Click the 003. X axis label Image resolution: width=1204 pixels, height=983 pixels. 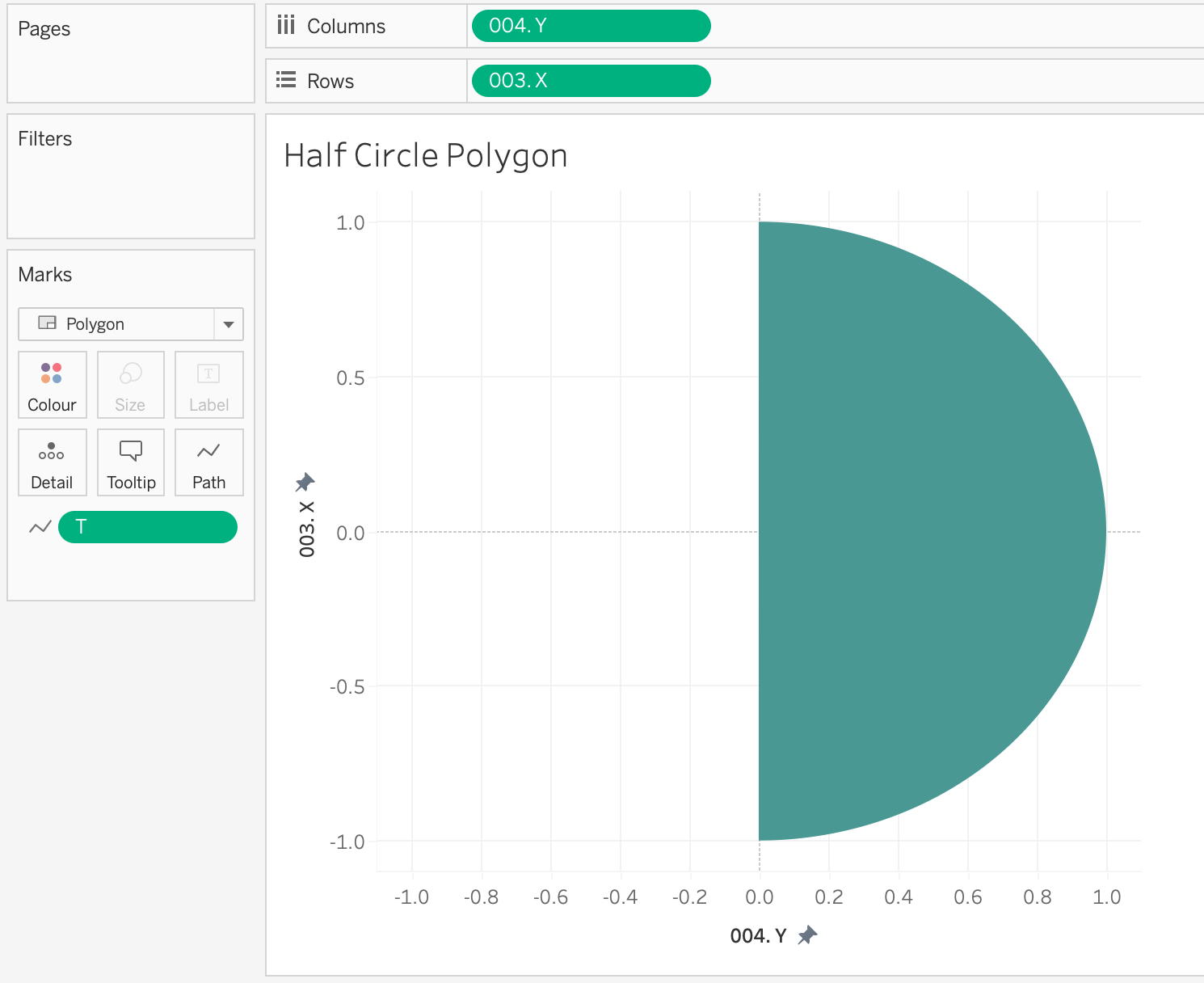307,529
